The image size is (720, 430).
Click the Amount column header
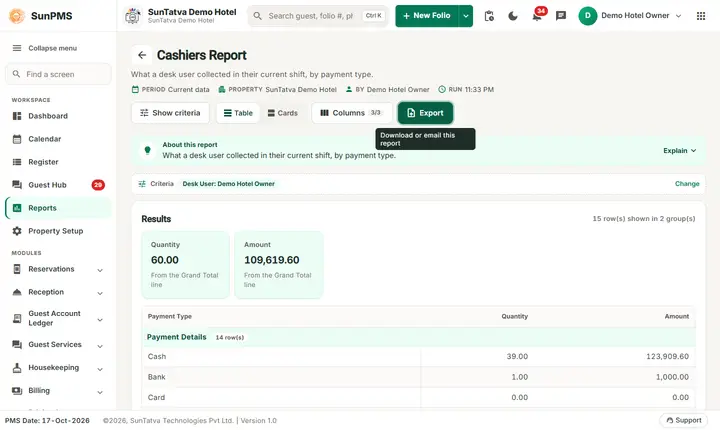coord(676,316)
